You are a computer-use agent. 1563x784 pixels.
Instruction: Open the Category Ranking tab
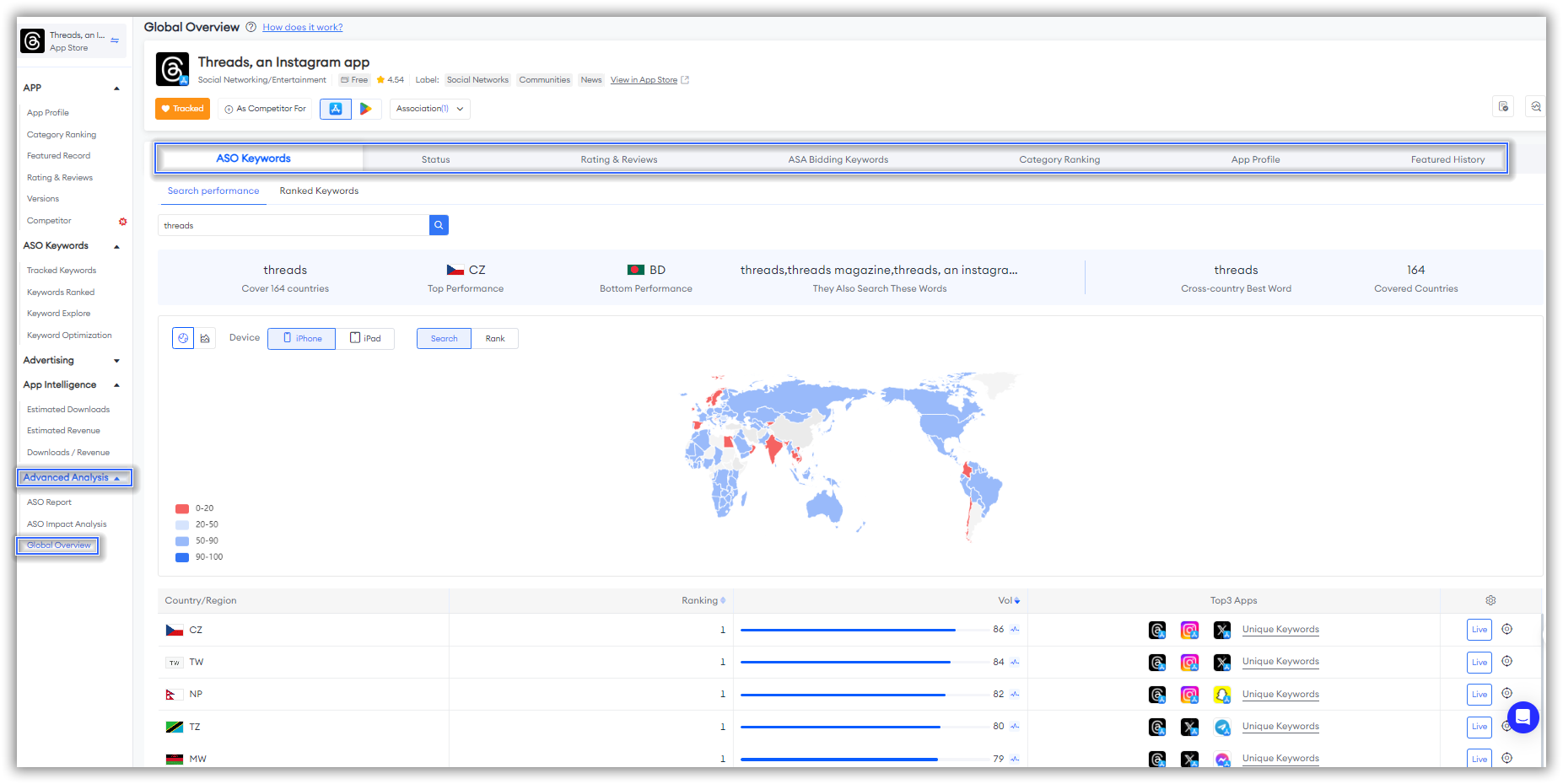pos(1059,159)
